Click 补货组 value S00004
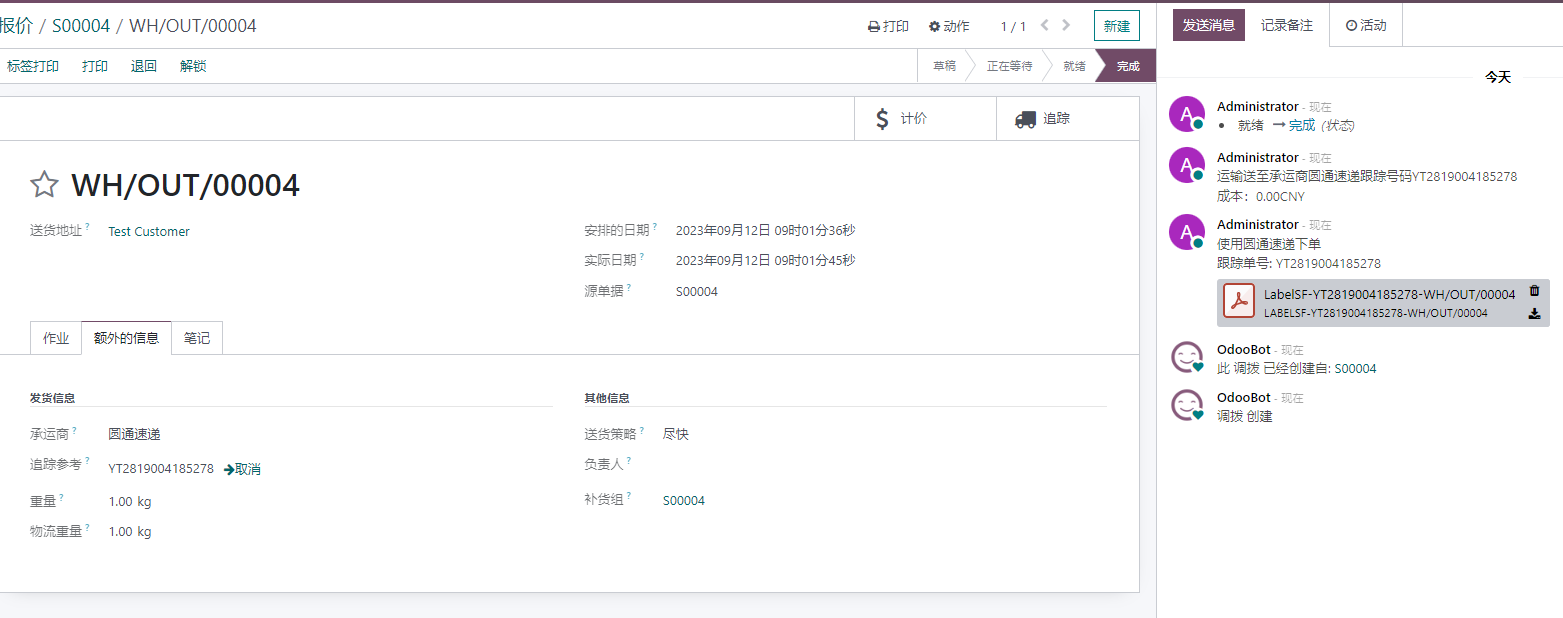 (684, 500)
